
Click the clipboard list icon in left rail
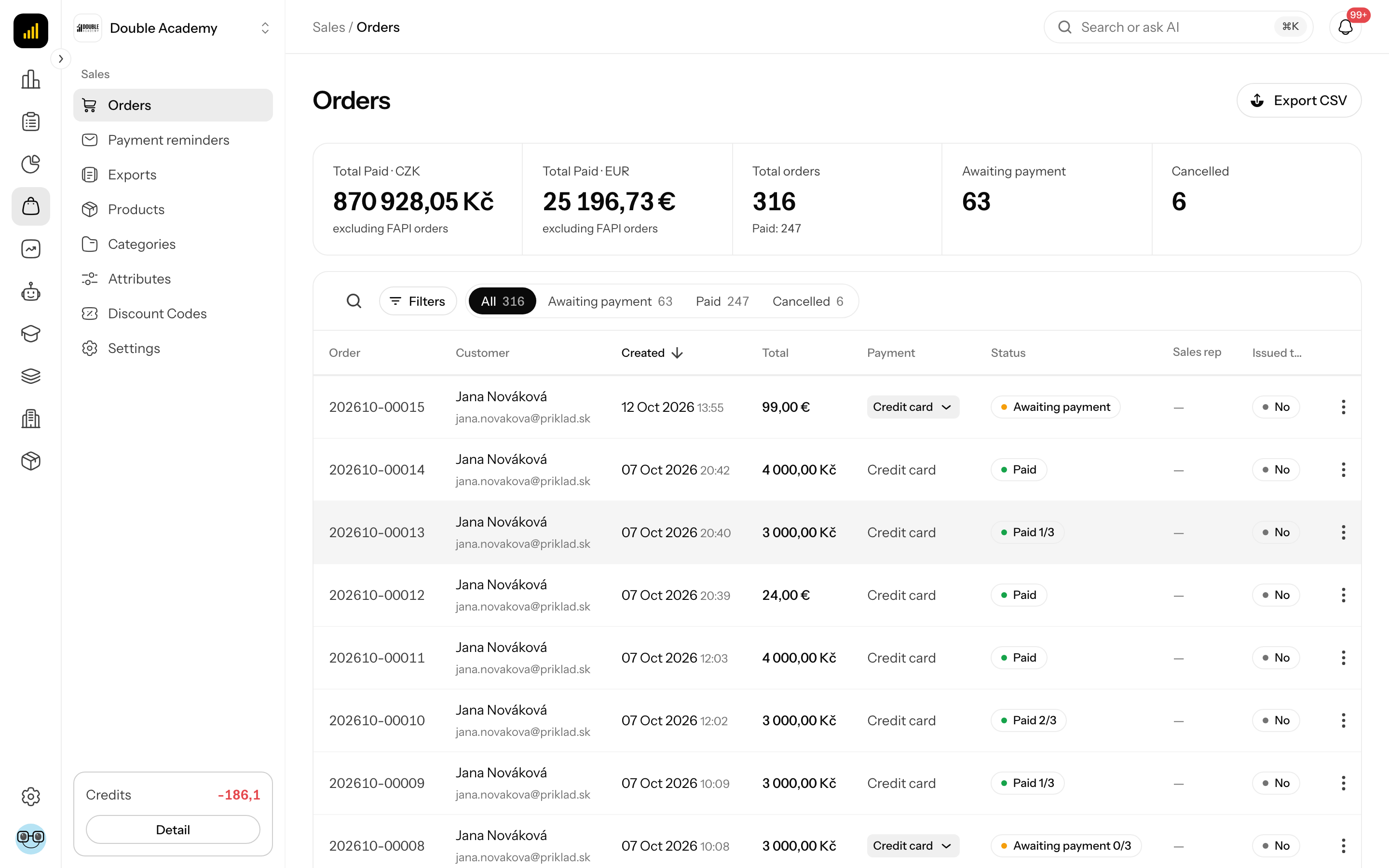pyautogui.click(x=30, y=122)
